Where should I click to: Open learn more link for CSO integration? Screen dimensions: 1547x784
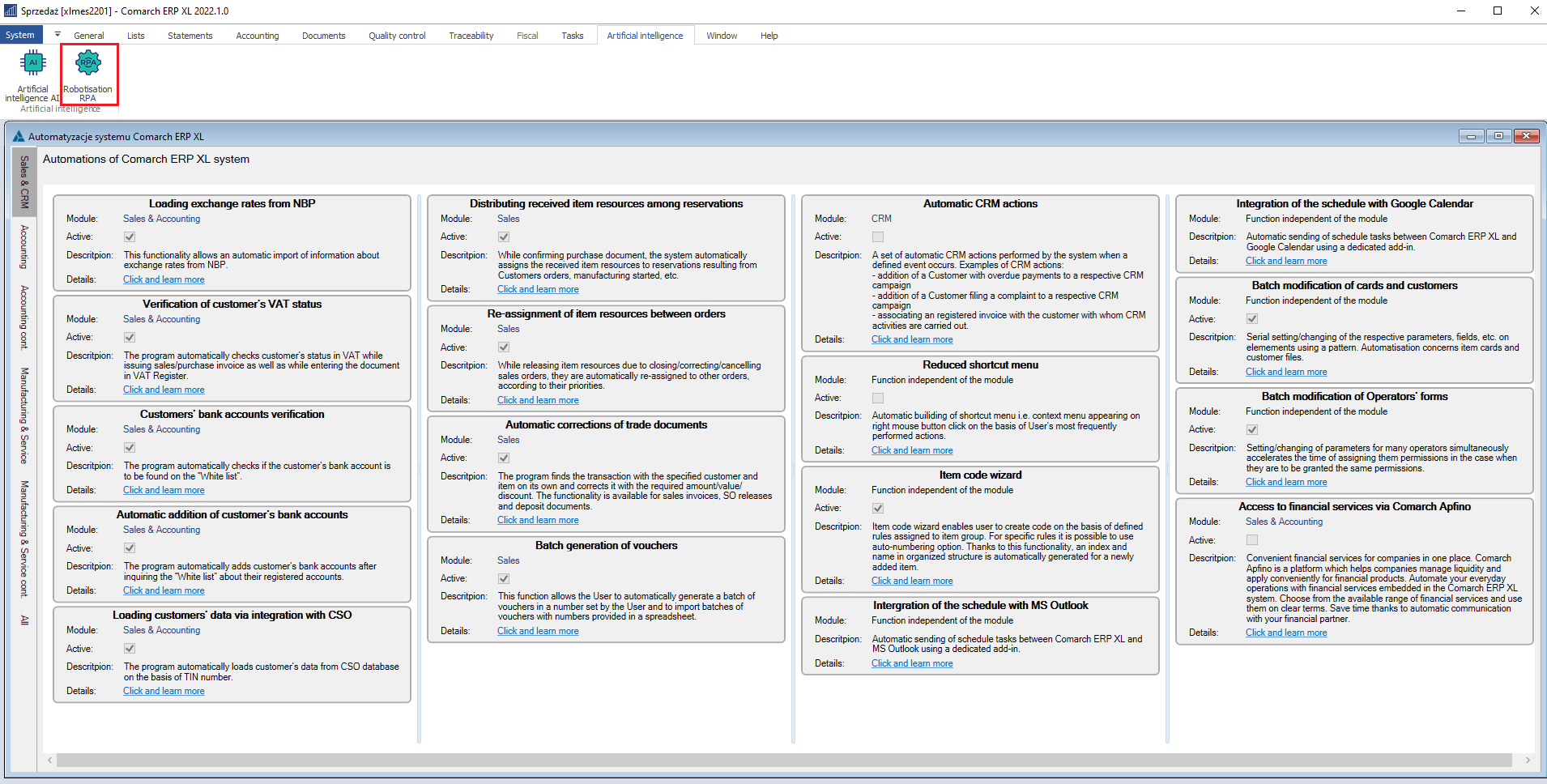[164, 691]
